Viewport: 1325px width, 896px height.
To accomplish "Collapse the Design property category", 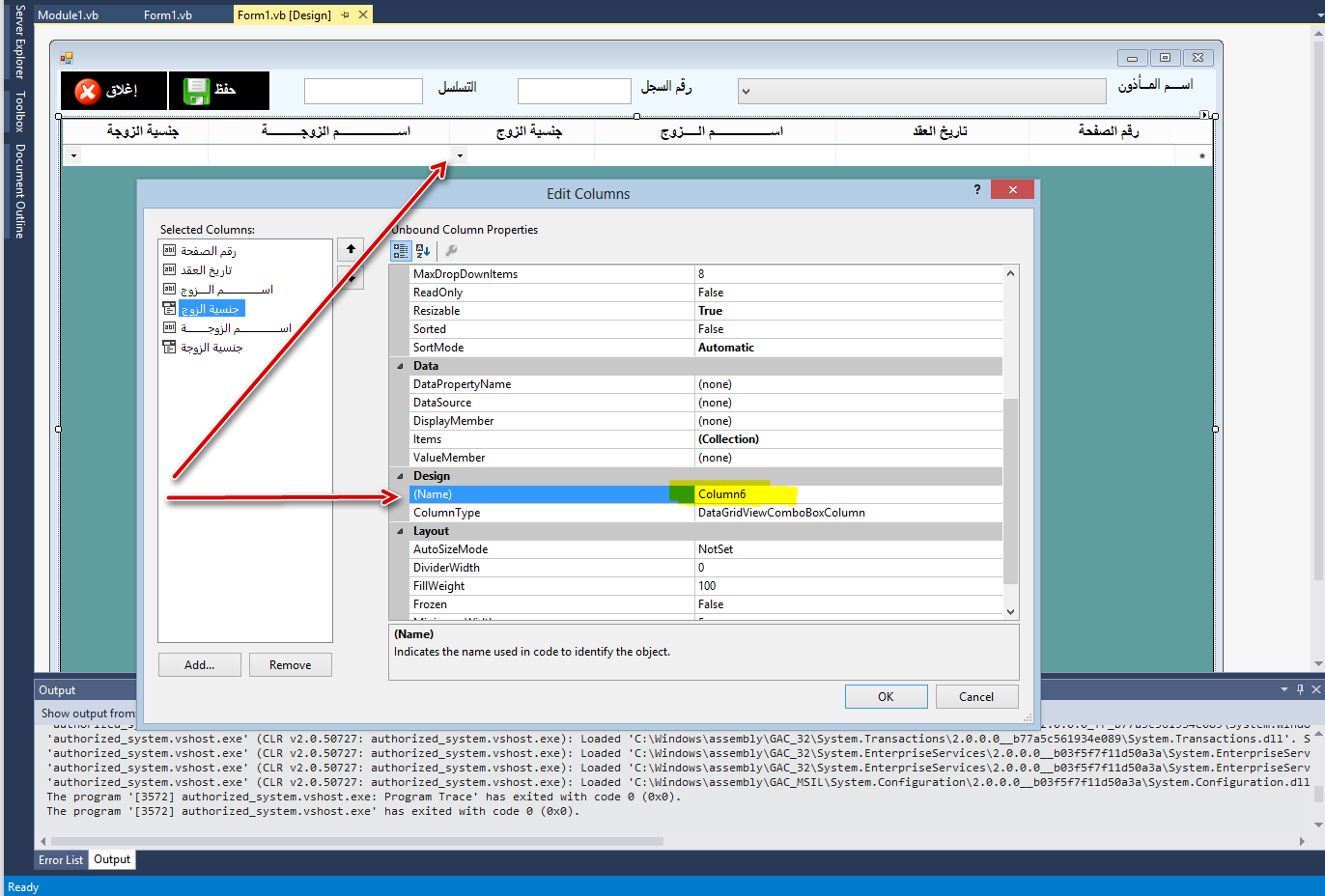I will coord(400,476).
